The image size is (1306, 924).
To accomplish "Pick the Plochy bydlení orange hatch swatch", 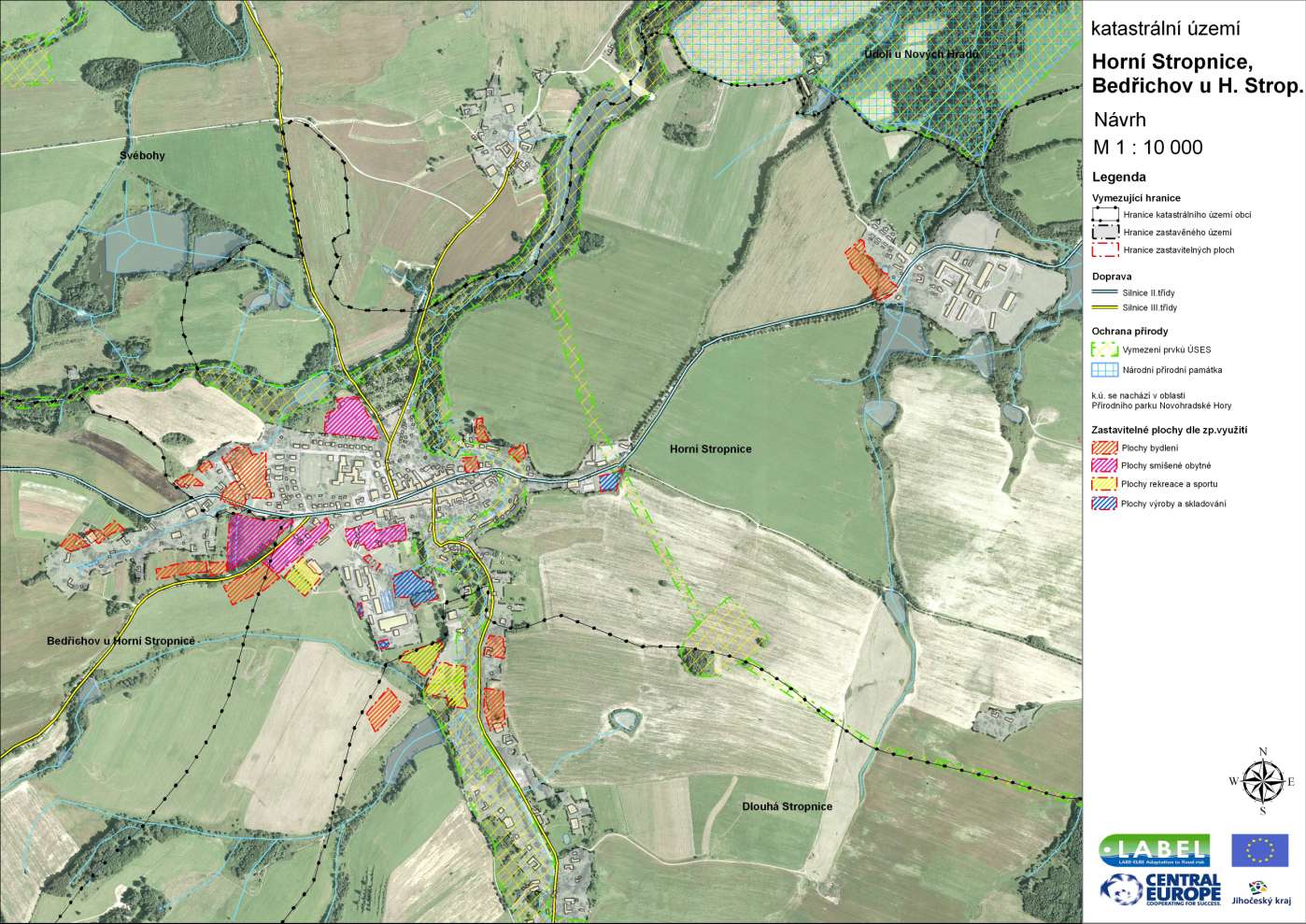I will tap(1104, 448).
